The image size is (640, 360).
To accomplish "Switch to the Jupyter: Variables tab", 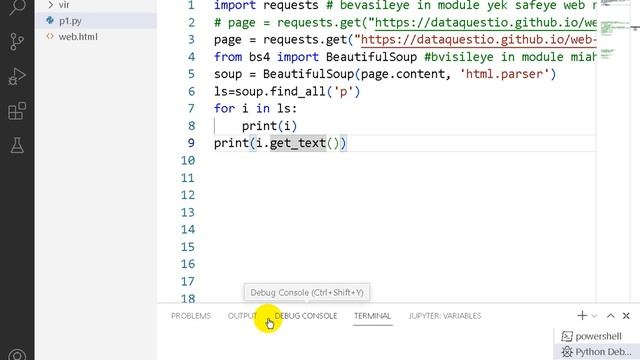I will point(445,316).
